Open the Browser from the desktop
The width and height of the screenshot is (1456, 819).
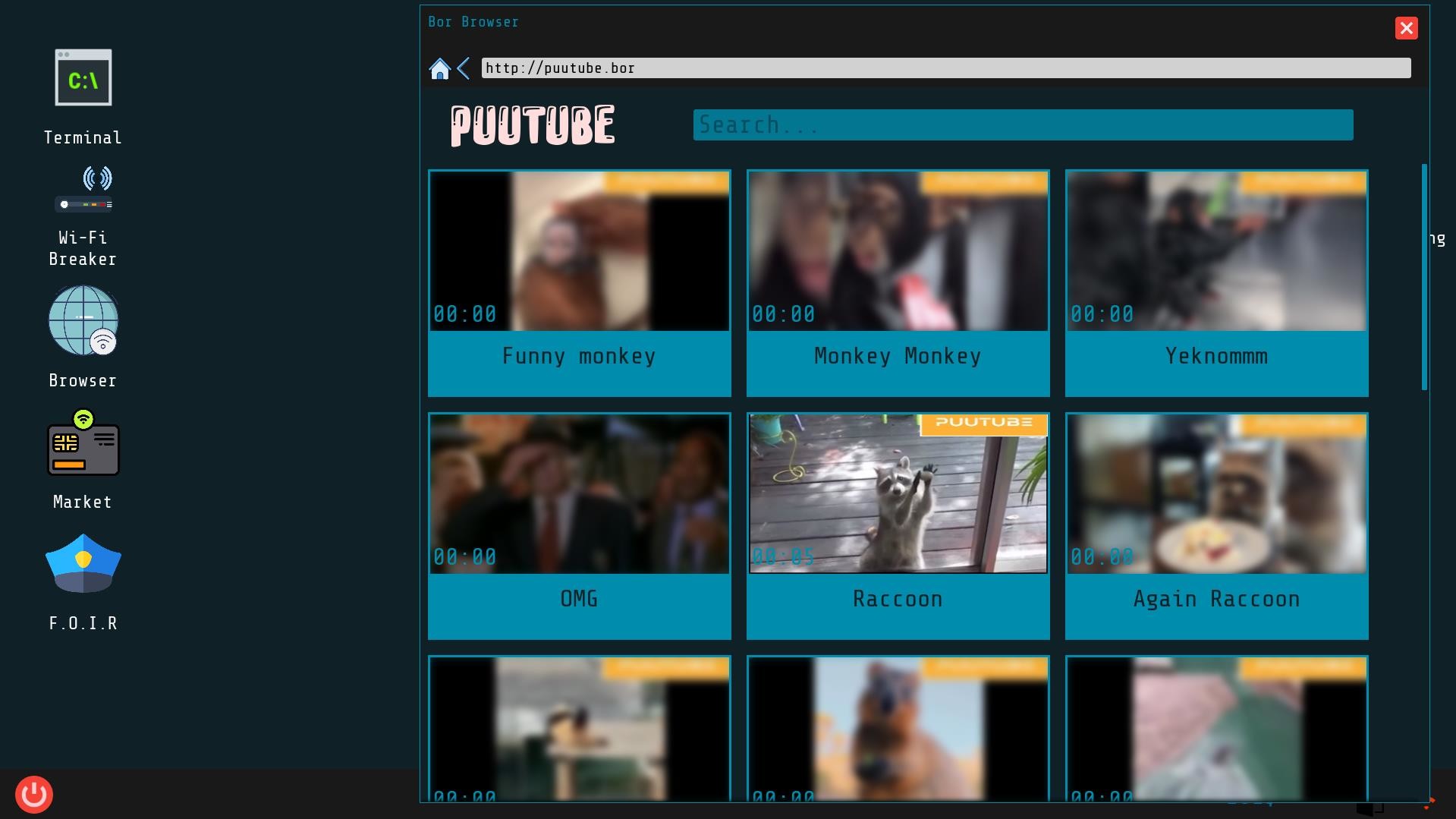point(83,321)
